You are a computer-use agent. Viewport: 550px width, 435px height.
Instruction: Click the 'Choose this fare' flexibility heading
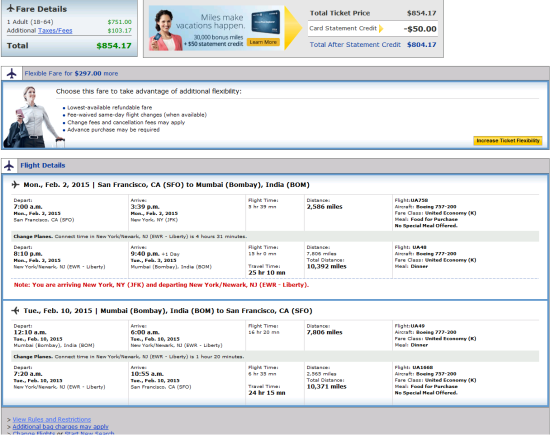coord(148,91)
